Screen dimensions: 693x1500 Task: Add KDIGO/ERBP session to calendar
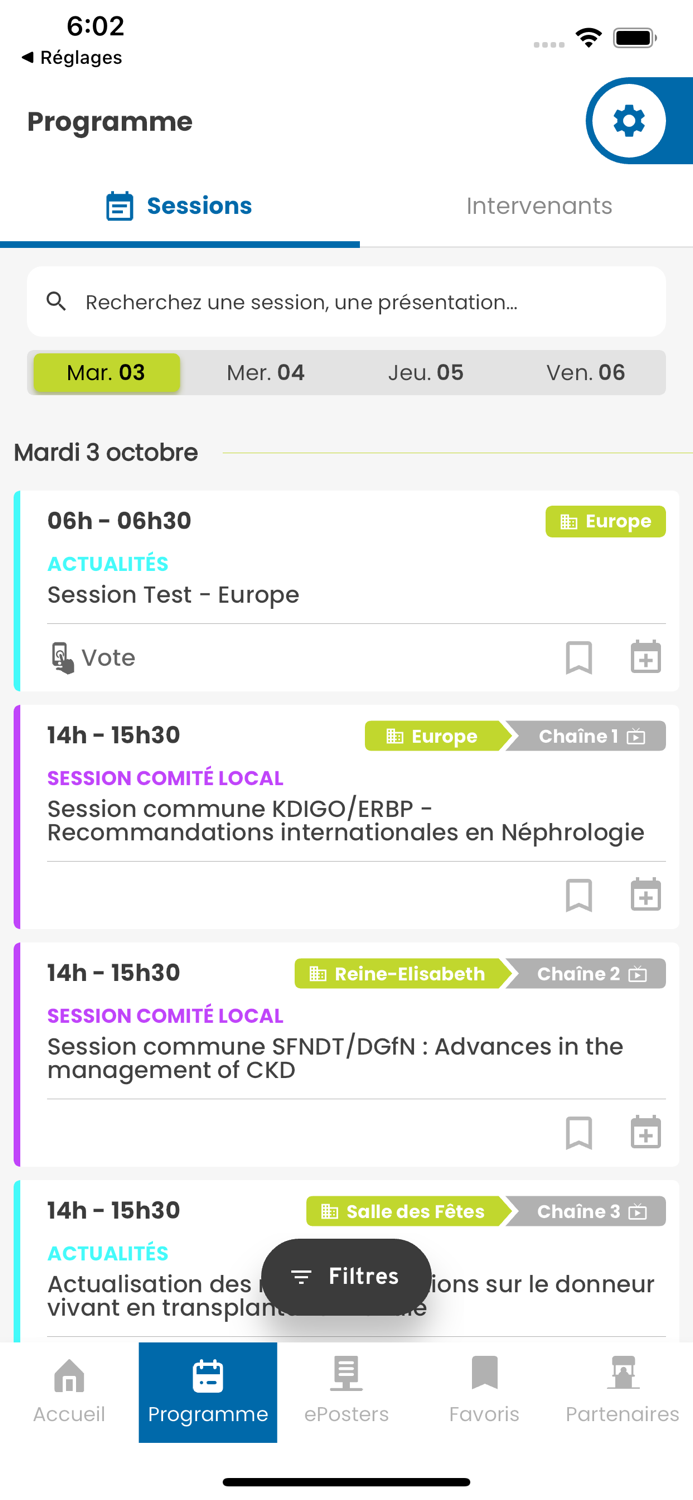(x=646, y=895)
